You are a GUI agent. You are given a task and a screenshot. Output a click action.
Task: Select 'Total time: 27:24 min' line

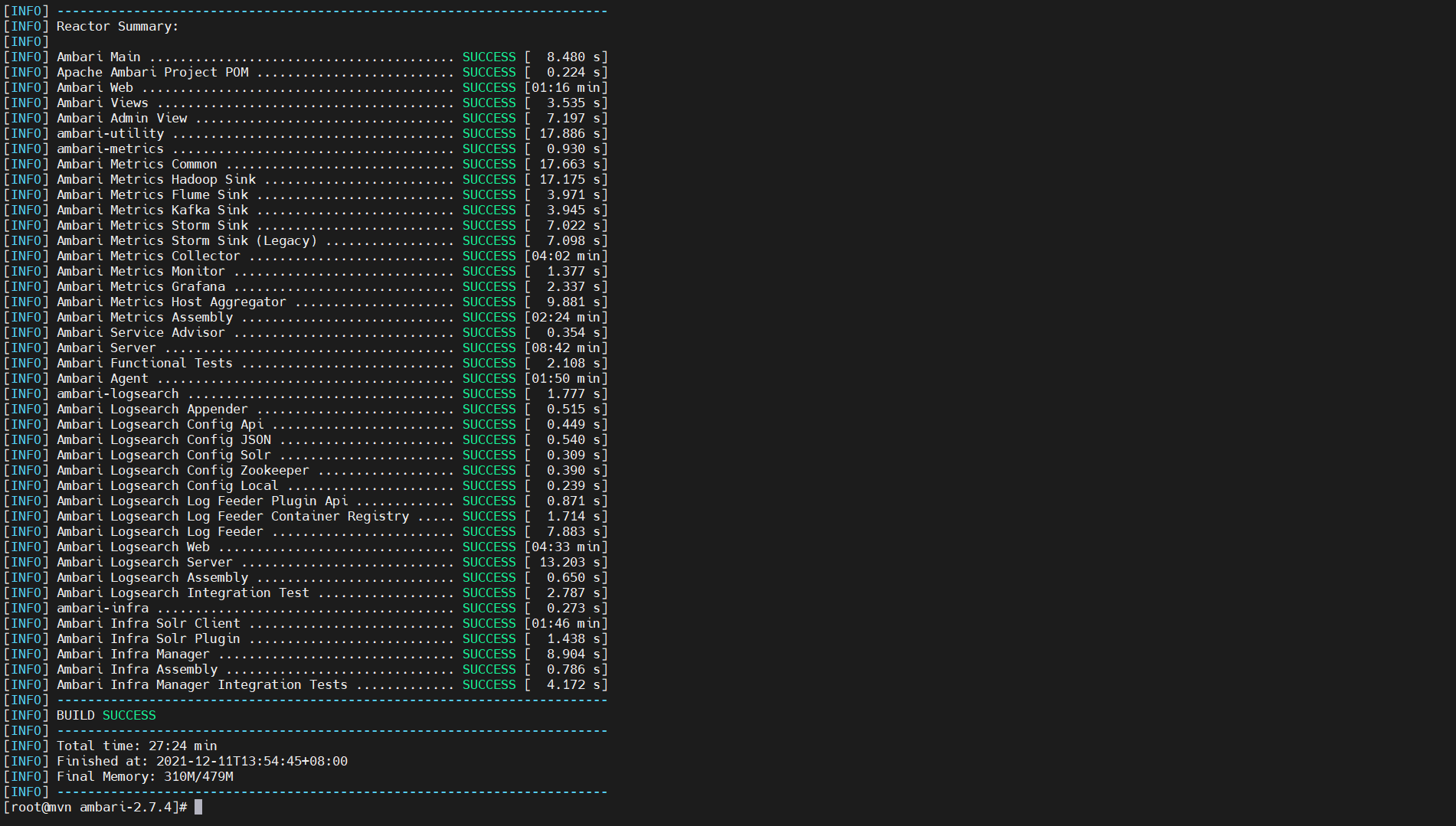137,746
